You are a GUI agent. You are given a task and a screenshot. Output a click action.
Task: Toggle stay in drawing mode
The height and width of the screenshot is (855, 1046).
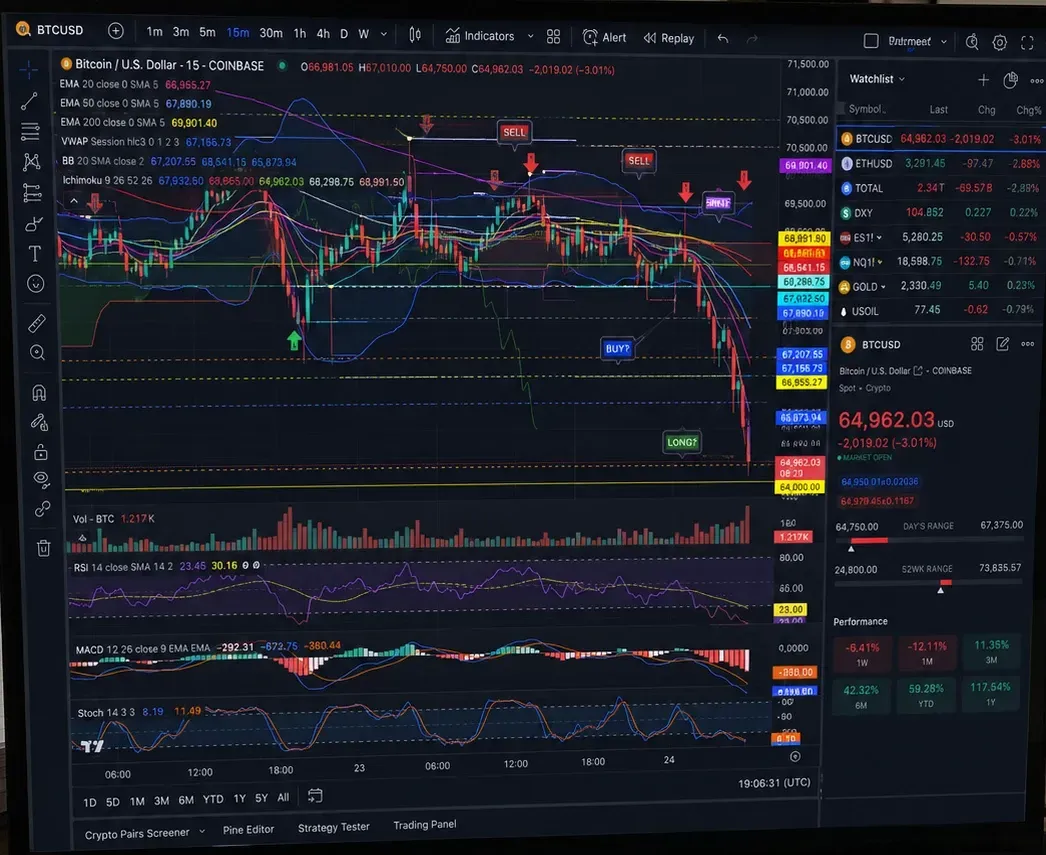click(x=39, y=422)
